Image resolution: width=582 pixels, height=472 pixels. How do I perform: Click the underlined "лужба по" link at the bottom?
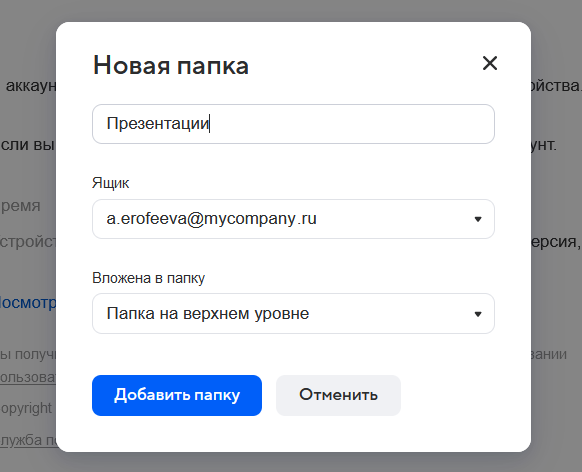pos(28,440)
